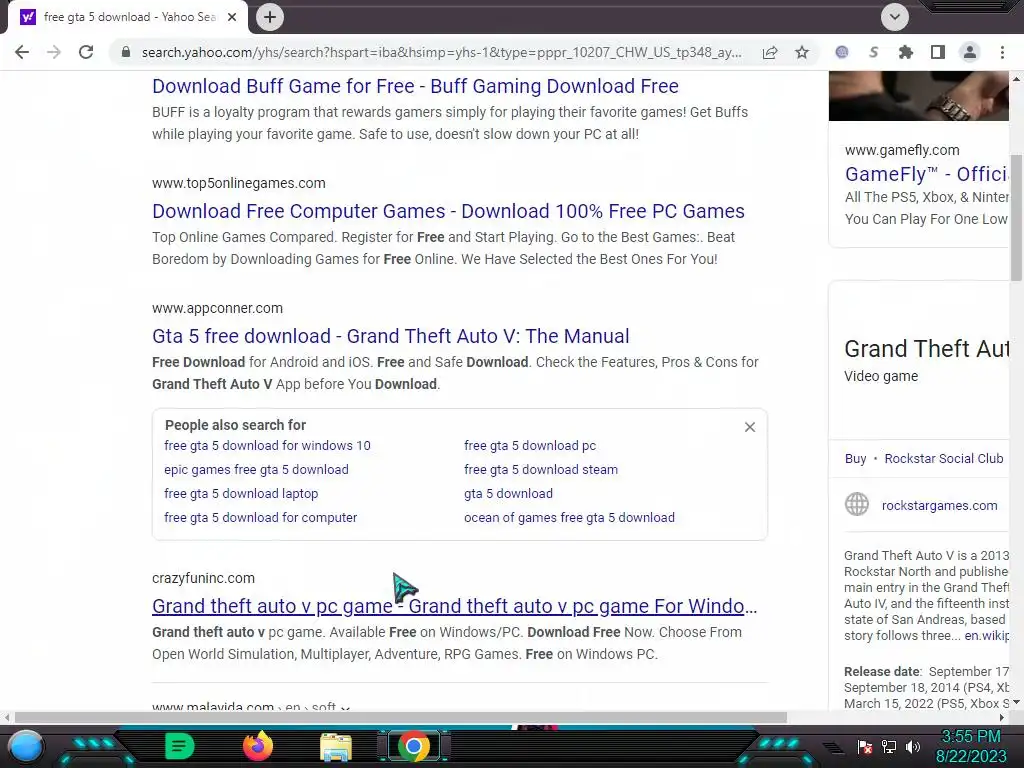
Task: Click the sidebar video thumbnail image
Action: pos(919,96)
